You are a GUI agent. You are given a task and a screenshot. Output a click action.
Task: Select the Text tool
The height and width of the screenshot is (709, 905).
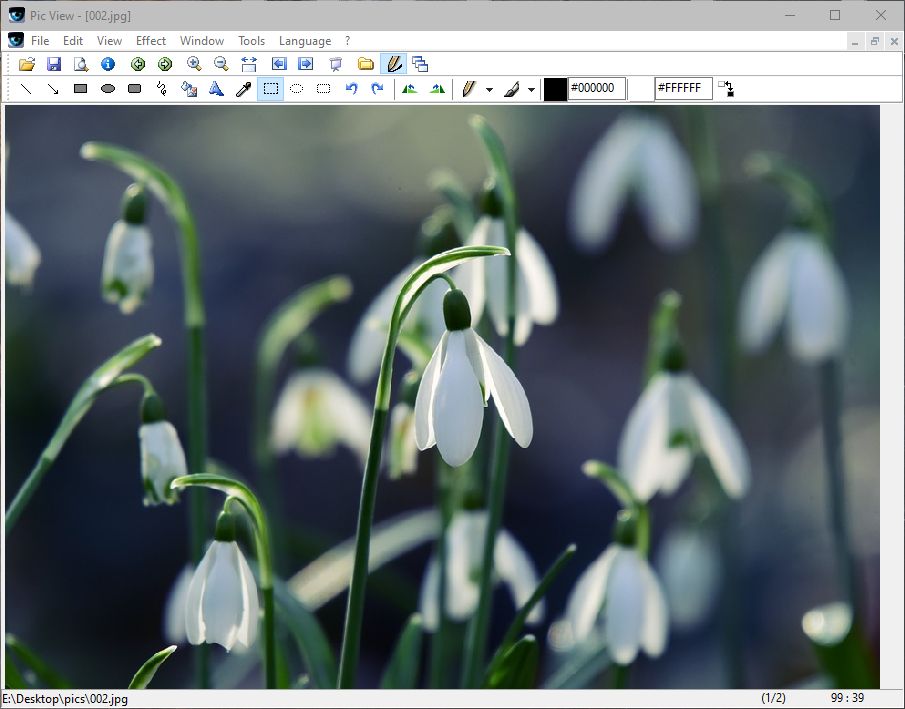click(216, 88)
